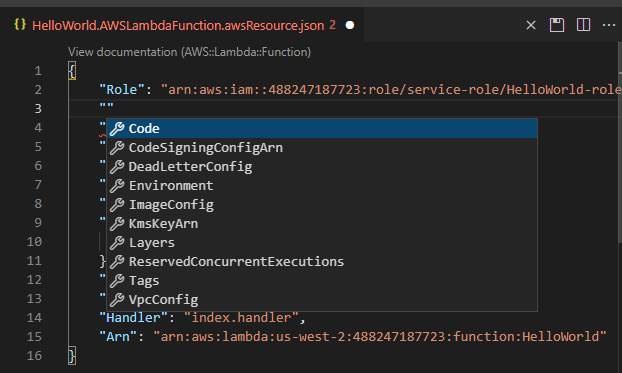Click the unsaved changes dot on tab
Screen dimensions: 622x373
click(350, 25)
